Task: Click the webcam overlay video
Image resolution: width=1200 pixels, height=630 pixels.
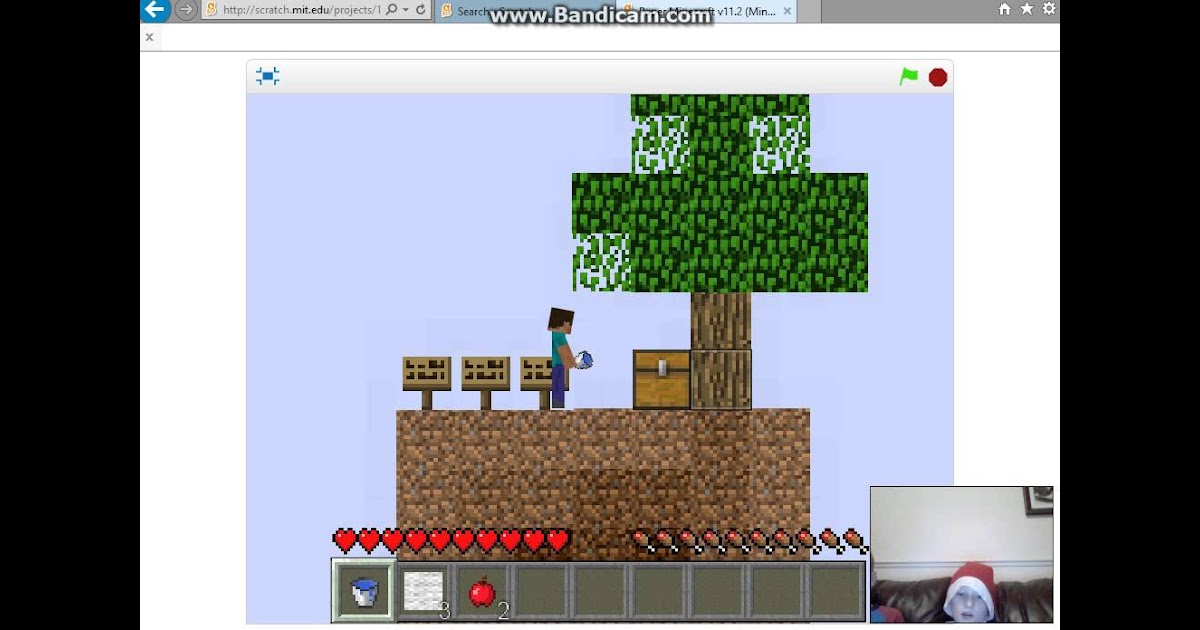Action: click(962, 555)
